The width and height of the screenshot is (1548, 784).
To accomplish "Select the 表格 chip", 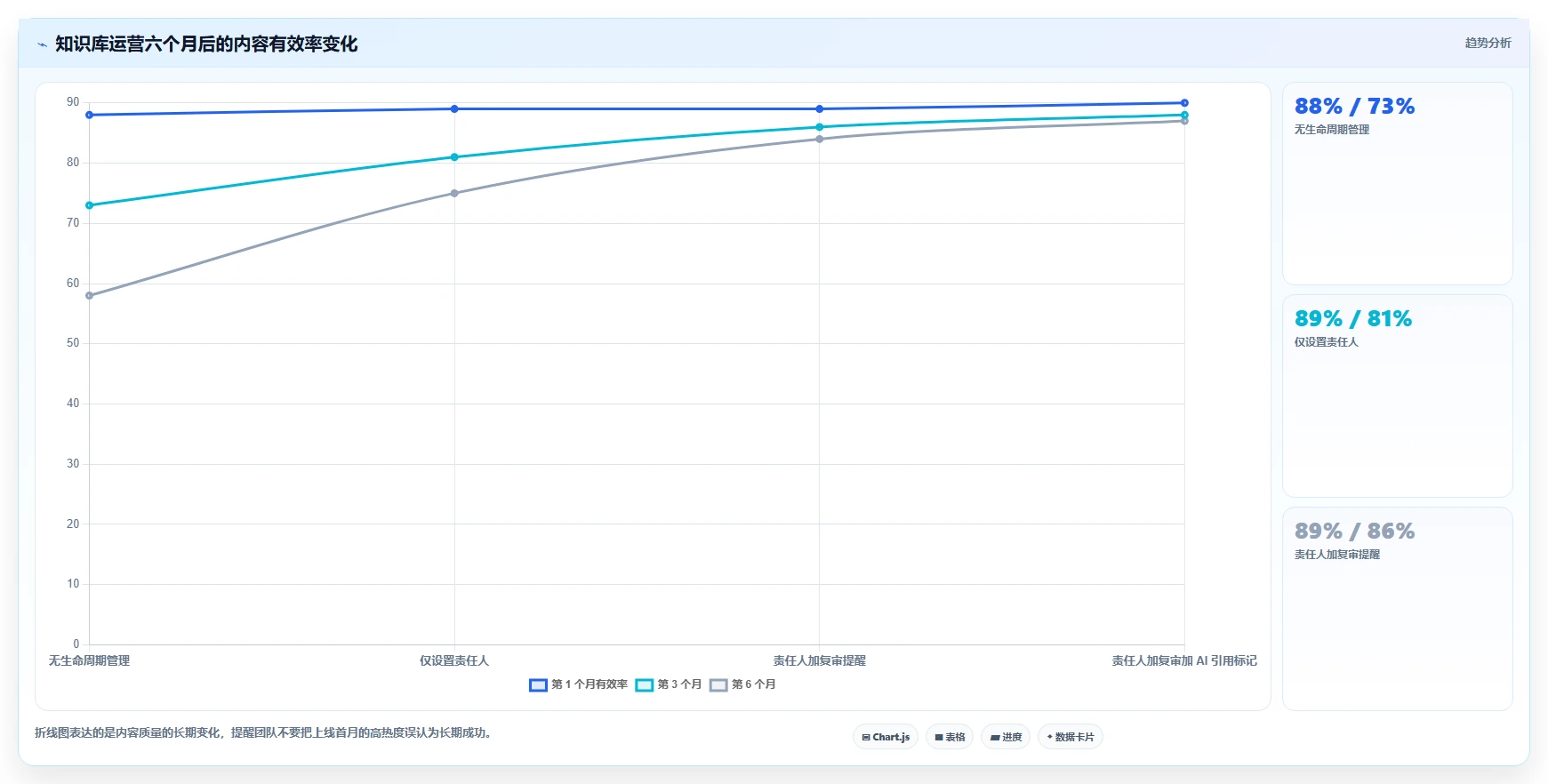I will (950, 737).
